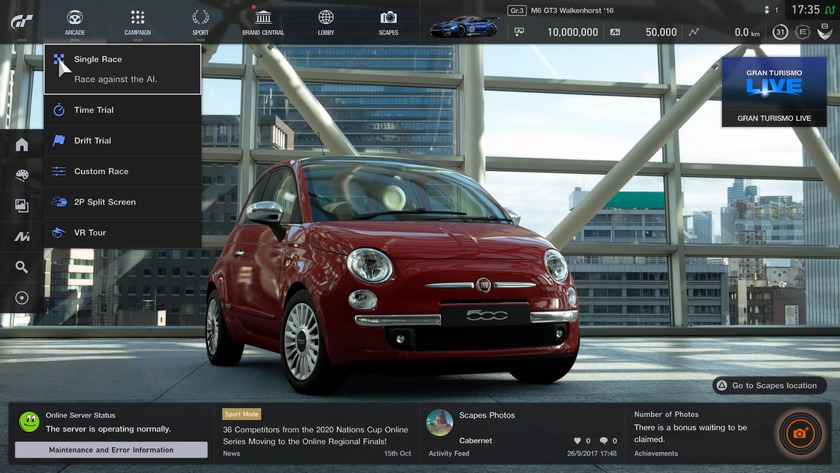Click the green smiley server status icon
The height and width of the screenshot is (473, 840).
pyautogui.click(x=29, y=422)
